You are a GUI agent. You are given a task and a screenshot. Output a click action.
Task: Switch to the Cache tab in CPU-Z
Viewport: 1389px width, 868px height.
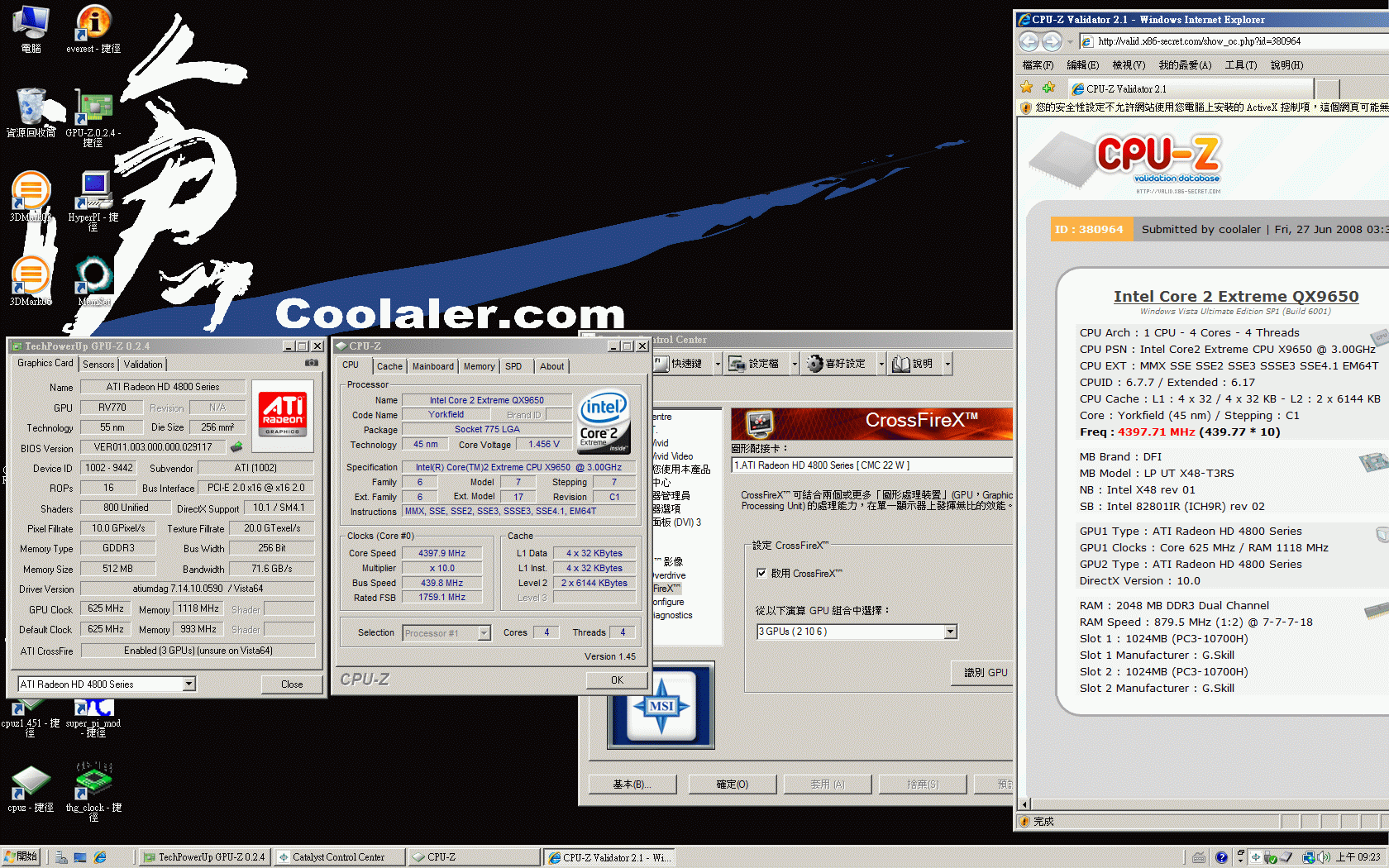click(x=389, y=366)
